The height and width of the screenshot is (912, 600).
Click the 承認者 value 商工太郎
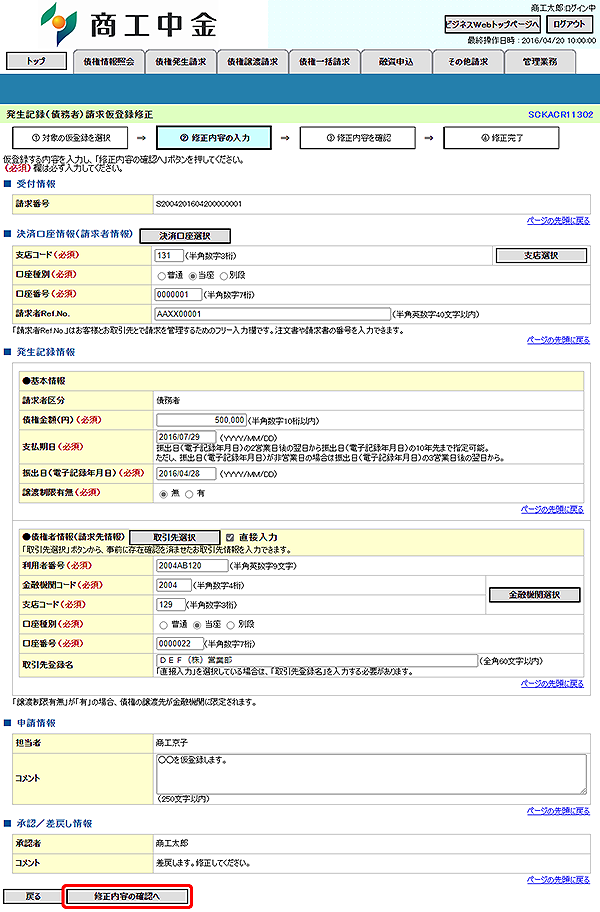(x=172, y=843)
